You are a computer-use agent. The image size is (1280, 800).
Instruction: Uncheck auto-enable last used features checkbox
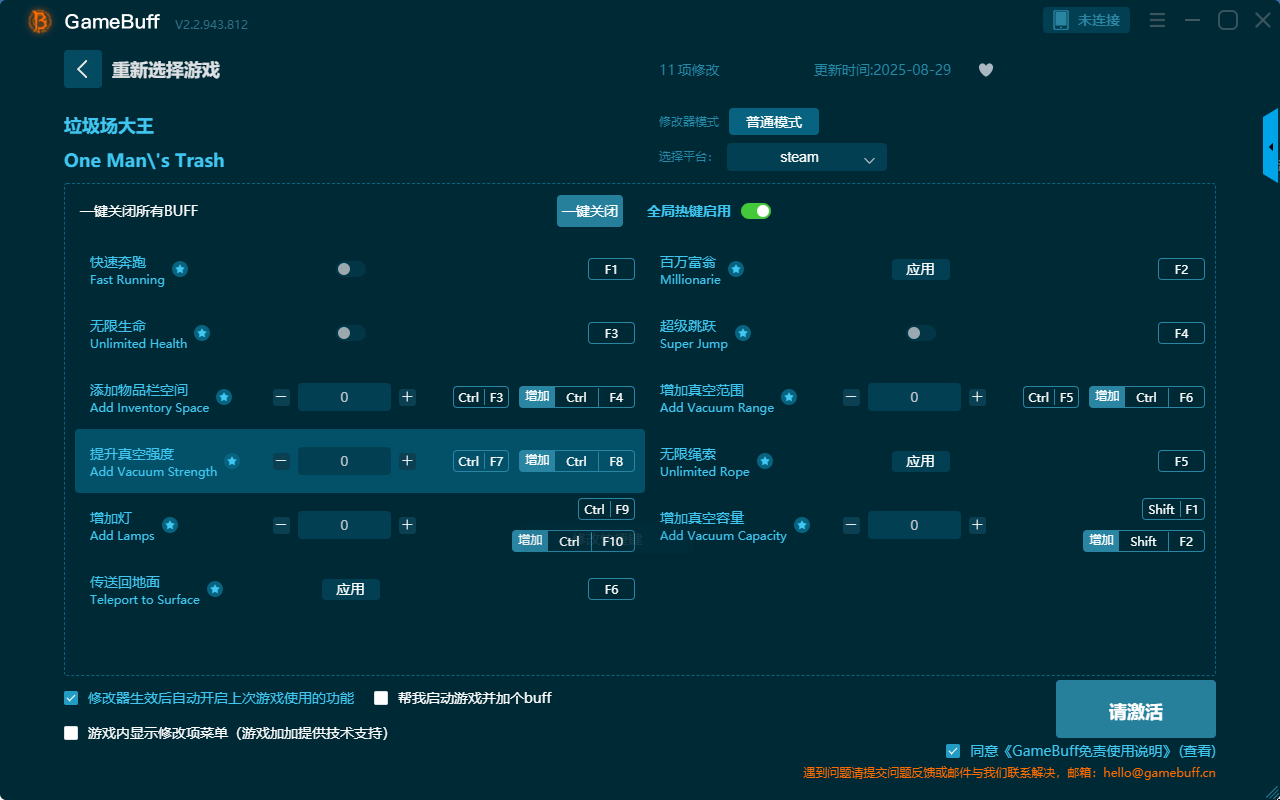(x=71, y=698)
